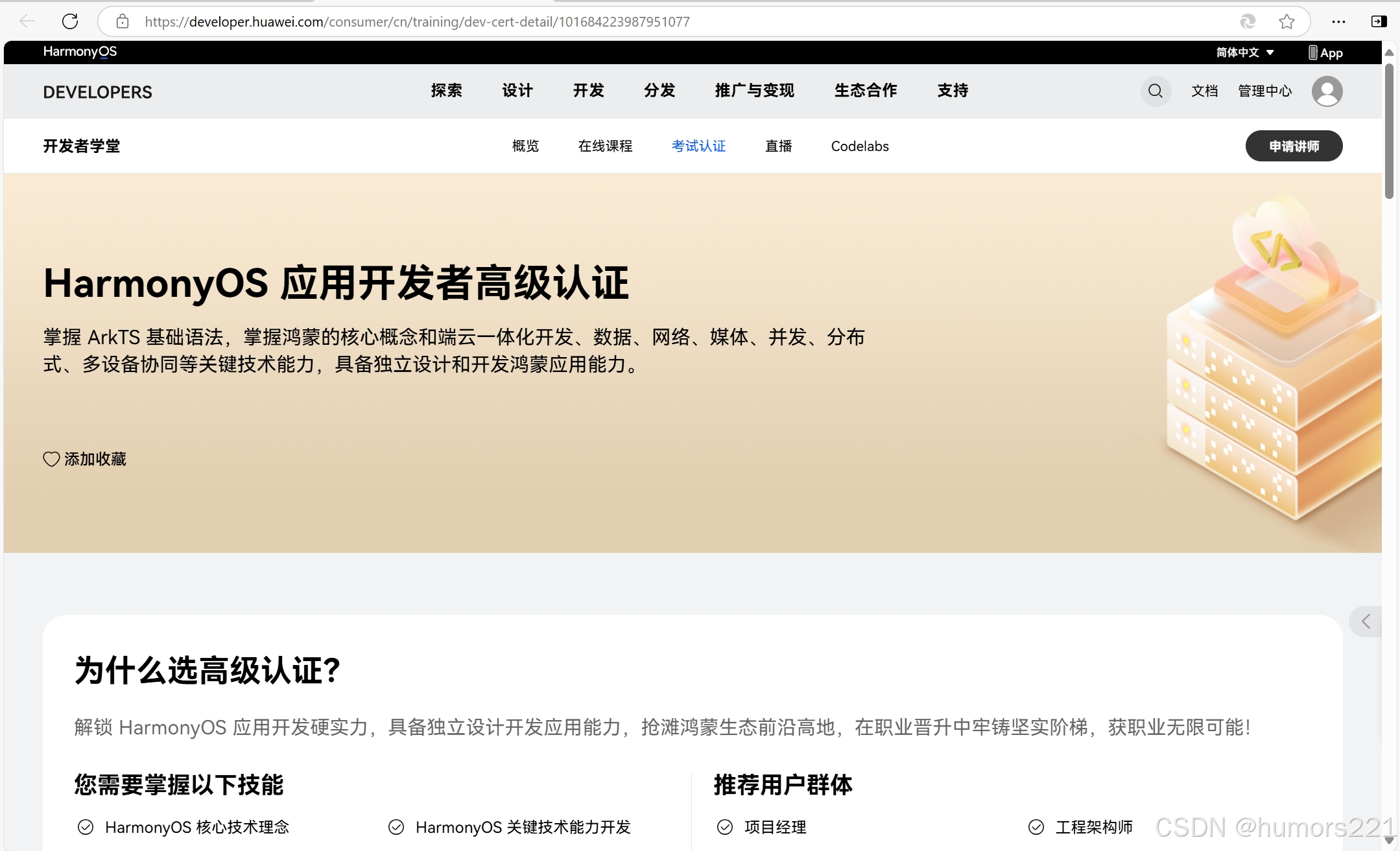Open the 开发 navigation menu
The image size is (1400, 851).
click(x=588, y=91)
